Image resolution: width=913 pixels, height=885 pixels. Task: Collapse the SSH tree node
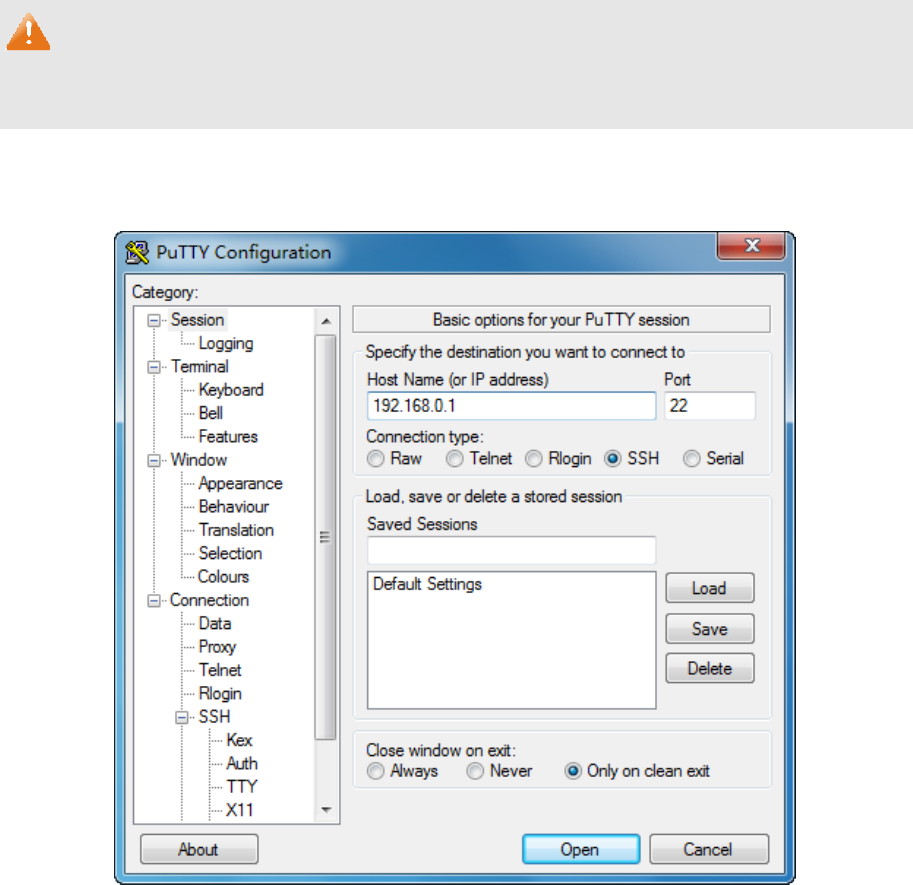pos(182,717)
